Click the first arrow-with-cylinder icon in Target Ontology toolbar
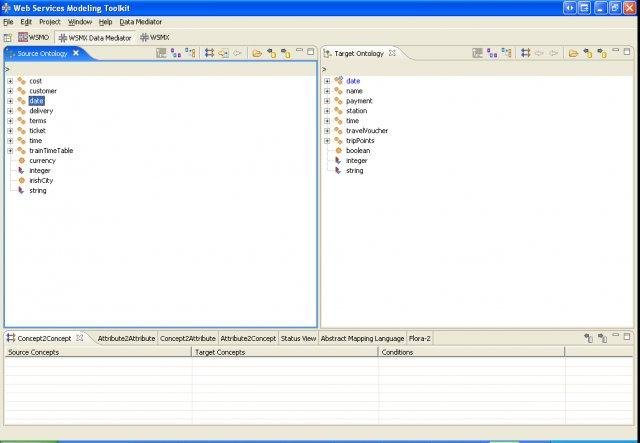 [588, 53]
